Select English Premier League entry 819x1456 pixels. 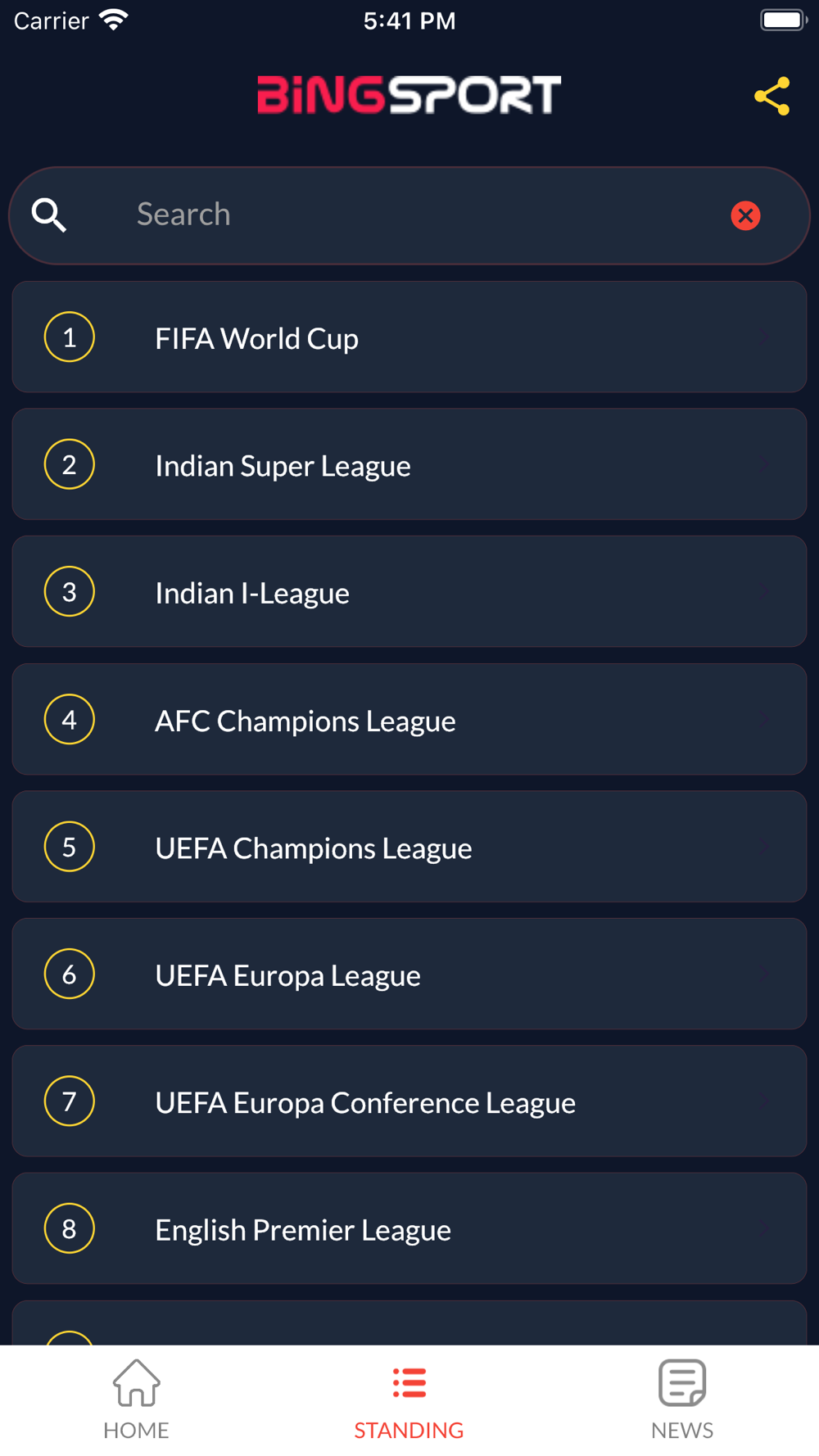point(409,1228)
